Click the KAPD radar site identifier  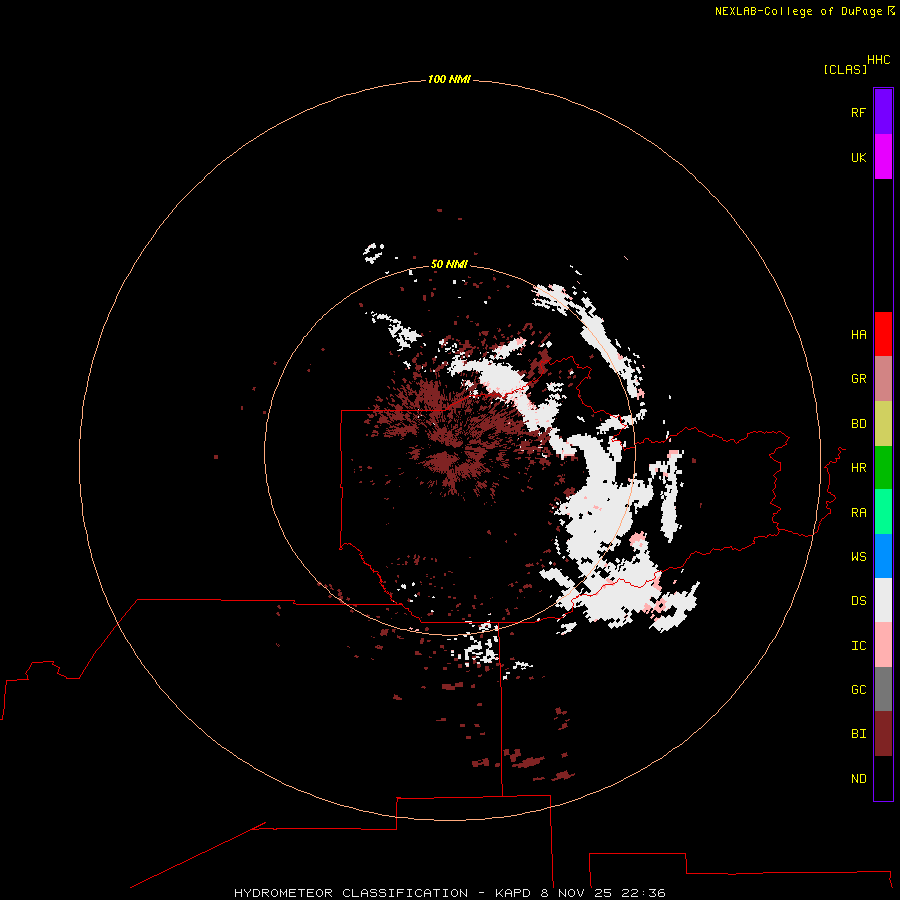(513, 893)
